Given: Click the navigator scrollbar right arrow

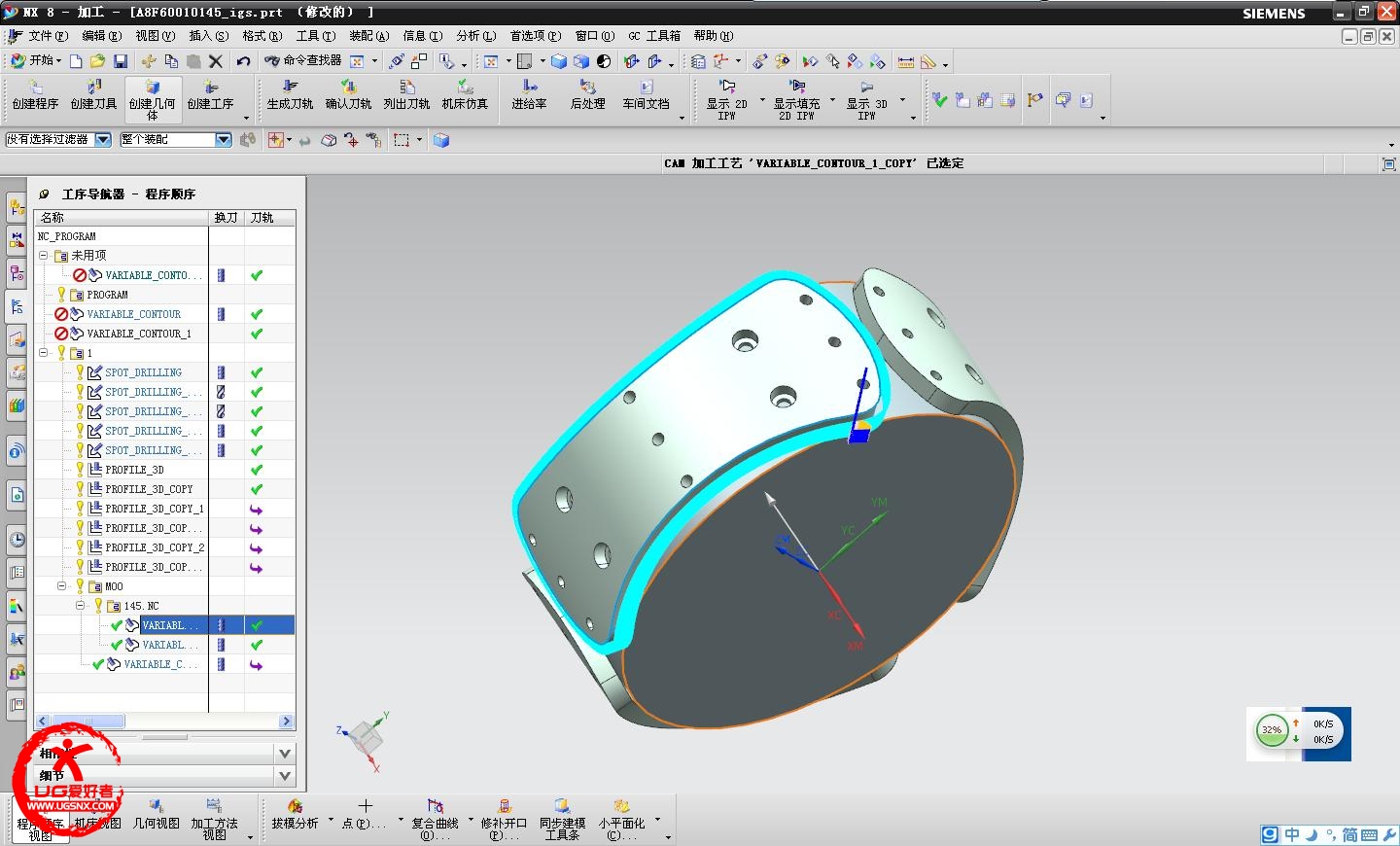Looking at the screenshot, I should [286, 722].
